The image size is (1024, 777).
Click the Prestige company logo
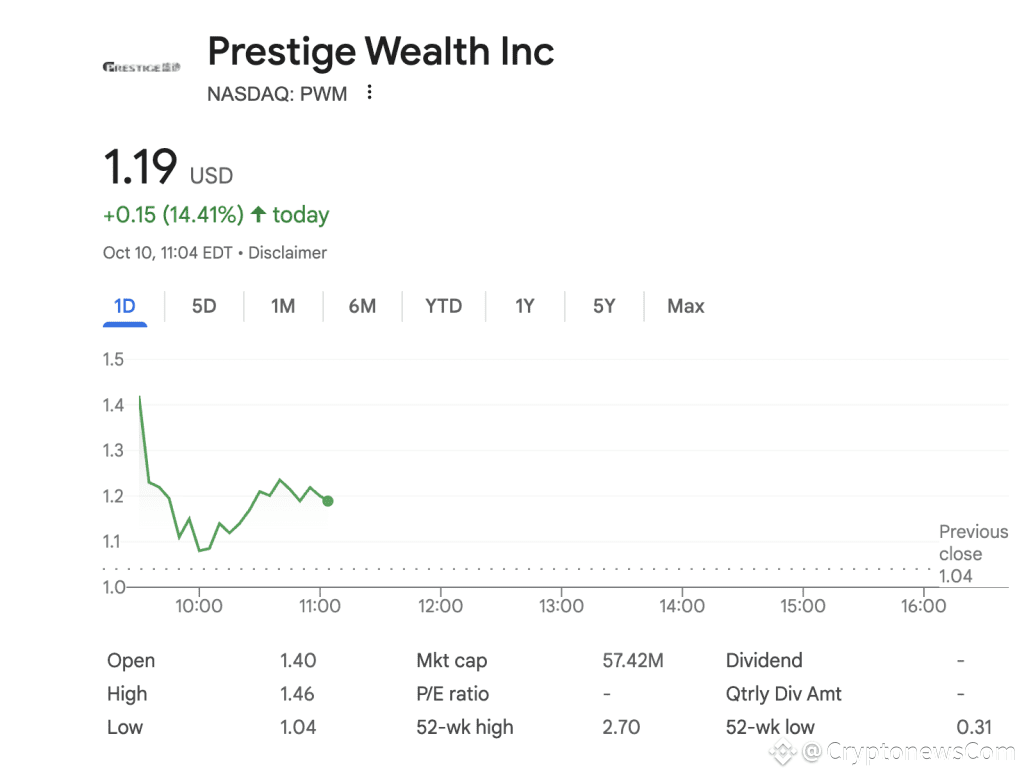pyautogui.click(x=142, y=67)
